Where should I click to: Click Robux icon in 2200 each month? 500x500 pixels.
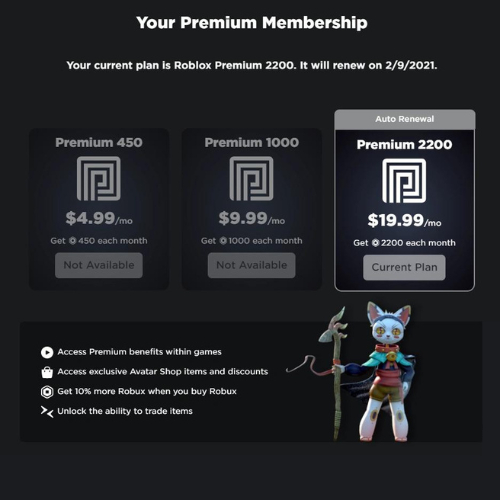tap(375, 243)
